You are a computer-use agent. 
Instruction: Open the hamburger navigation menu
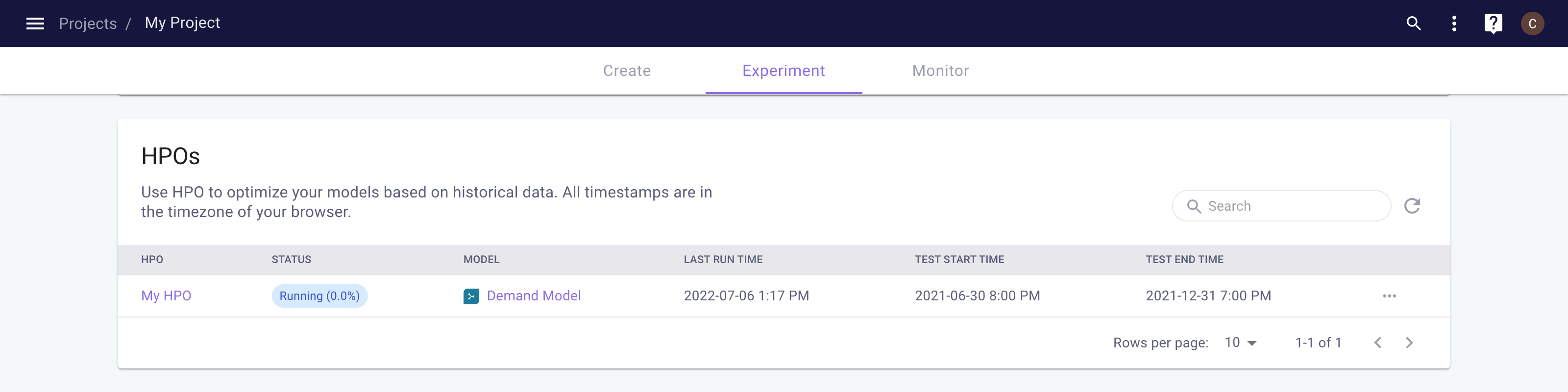[35, 23]
